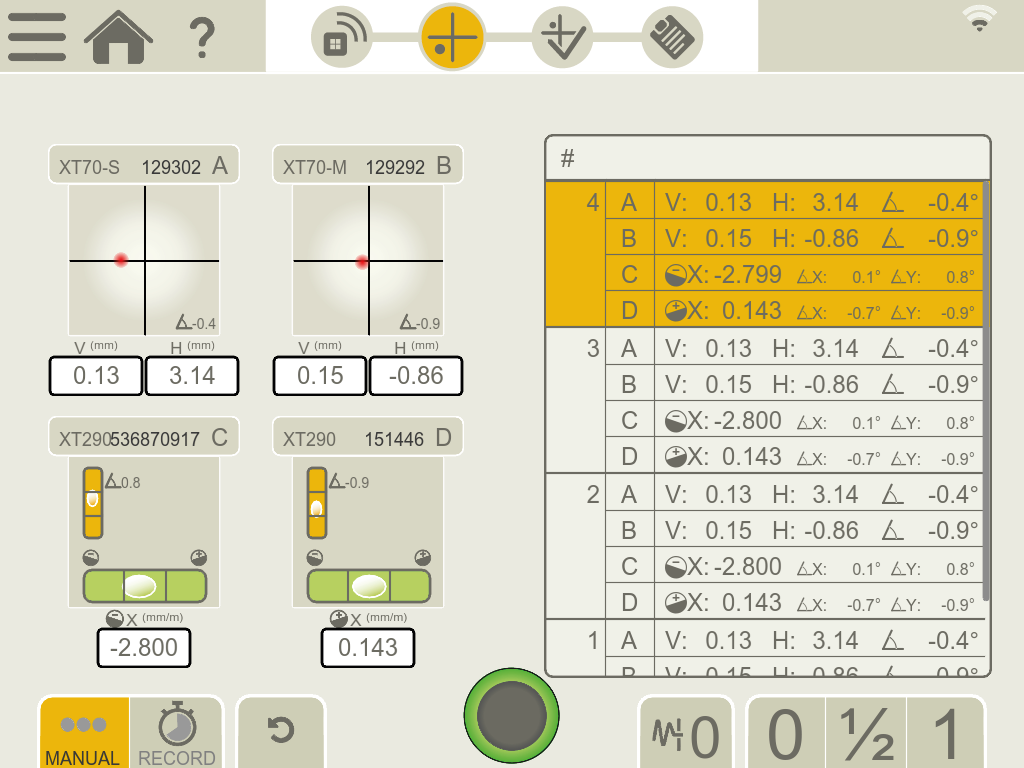1024x768 pixels.
Task: Open the help question mark
Action: point(202,38)
